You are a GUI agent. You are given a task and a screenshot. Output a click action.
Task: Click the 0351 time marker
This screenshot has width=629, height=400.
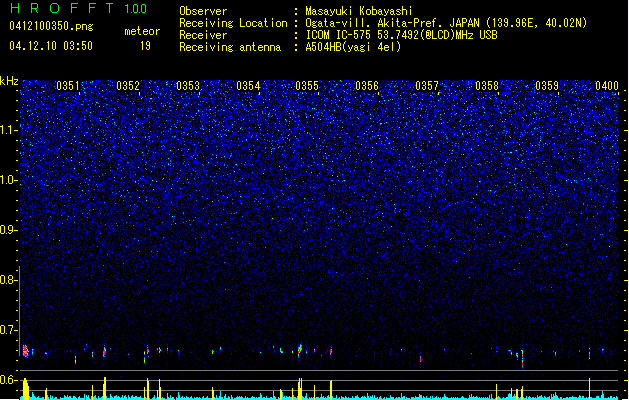click(x=68, y=86)
